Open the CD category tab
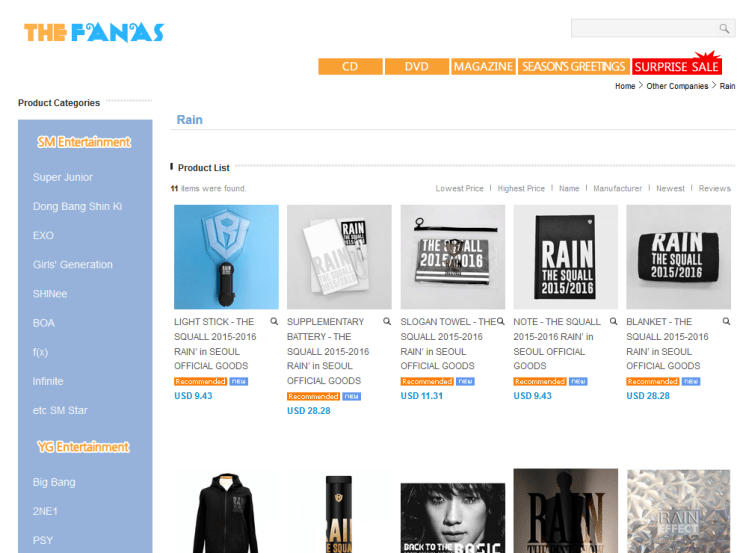 pos(350,67)
